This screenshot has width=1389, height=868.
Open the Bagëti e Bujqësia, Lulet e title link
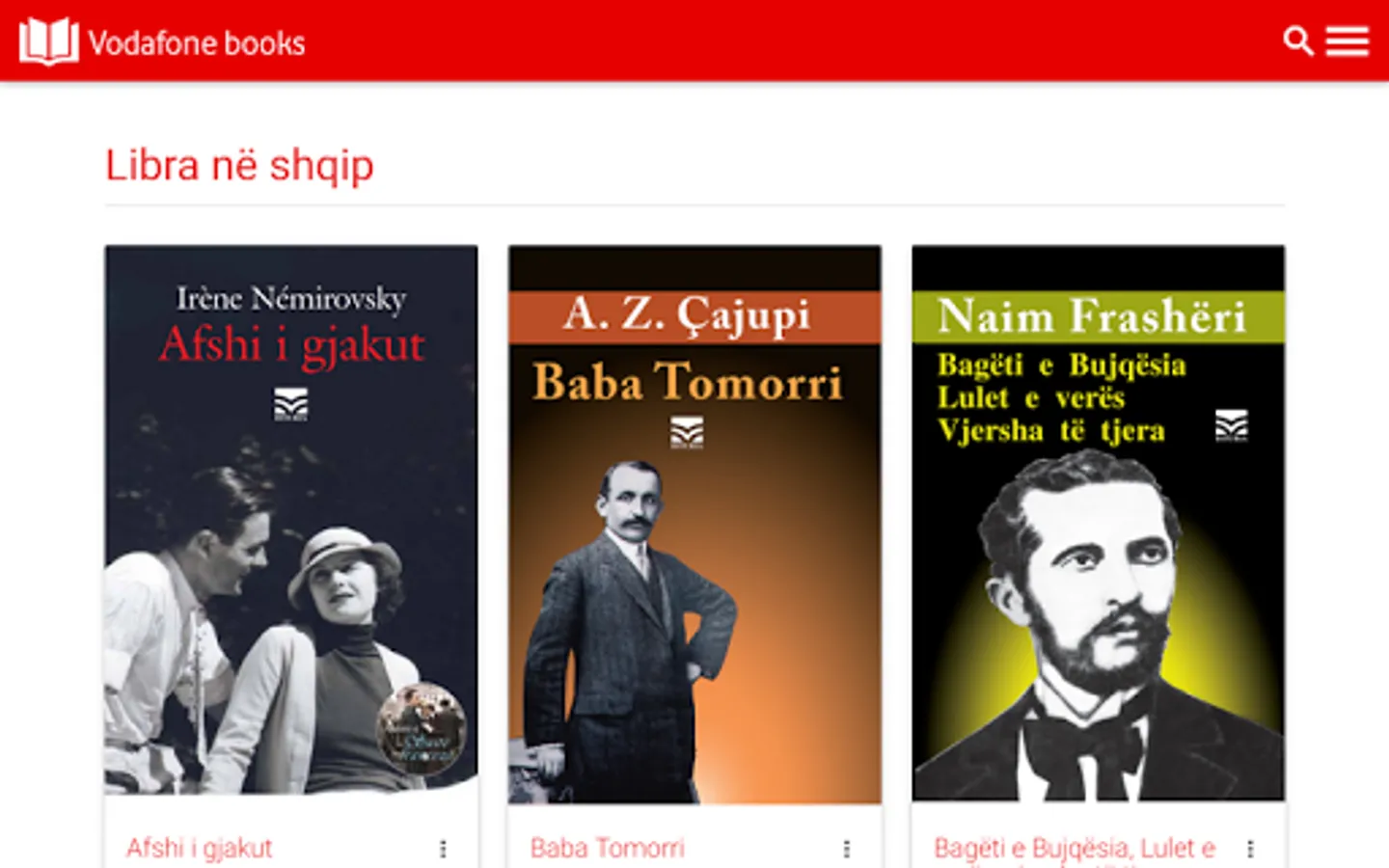coord(1075,849)
